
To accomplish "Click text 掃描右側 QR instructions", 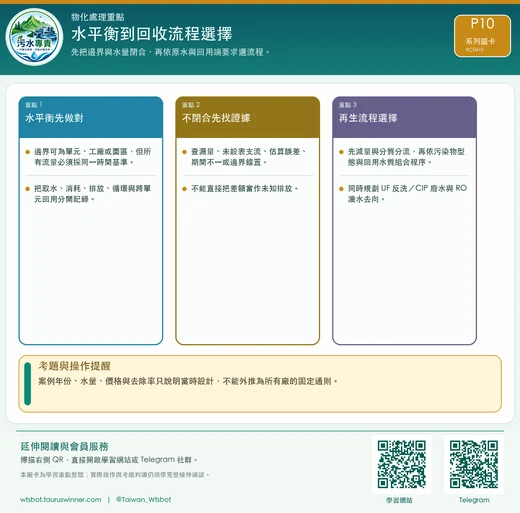I will 109,460.
